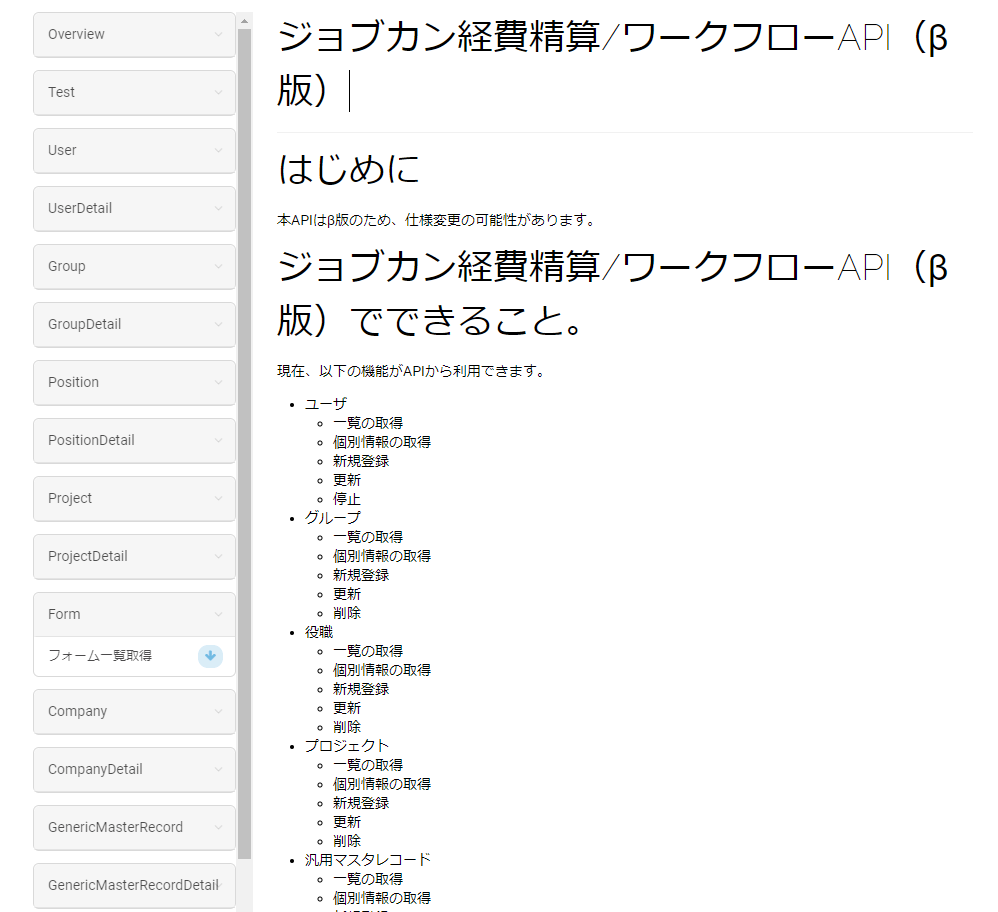
Task: Open the Position sidebar item
Action: coord(134,382)
